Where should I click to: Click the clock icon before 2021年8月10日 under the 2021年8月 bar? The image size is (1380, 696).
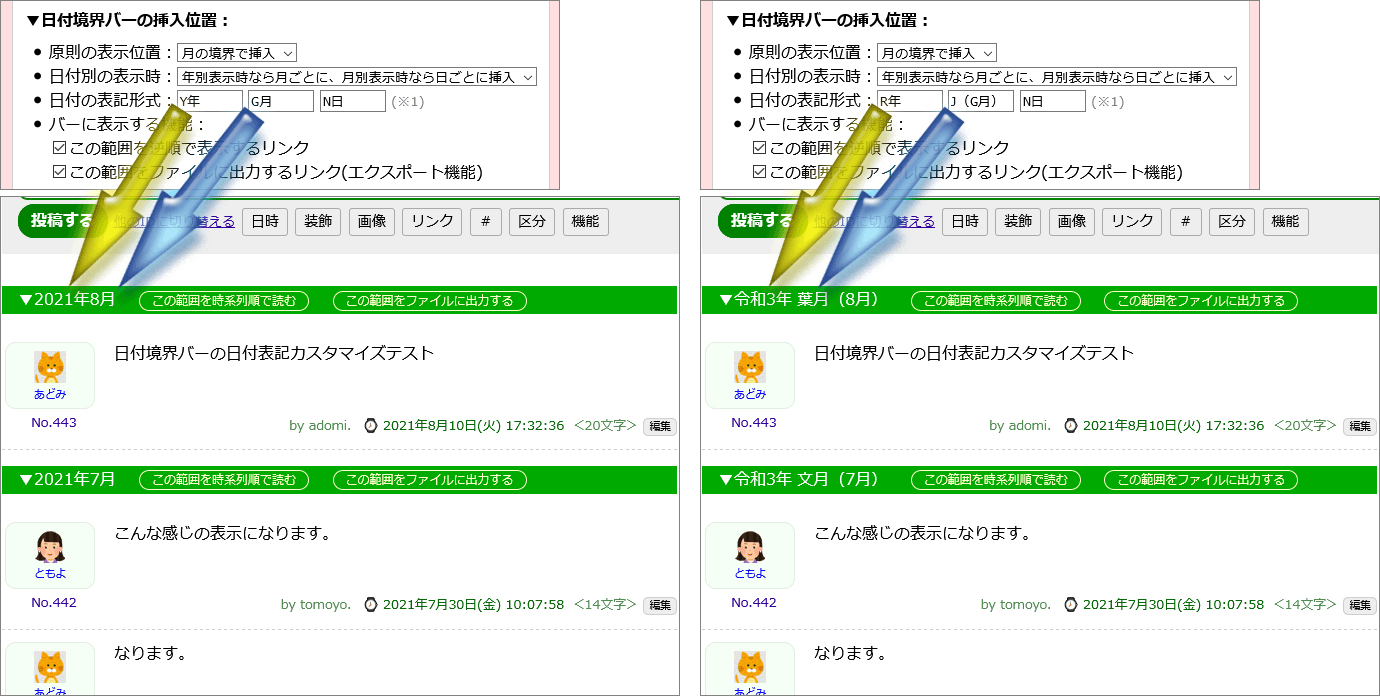point(371,425)
